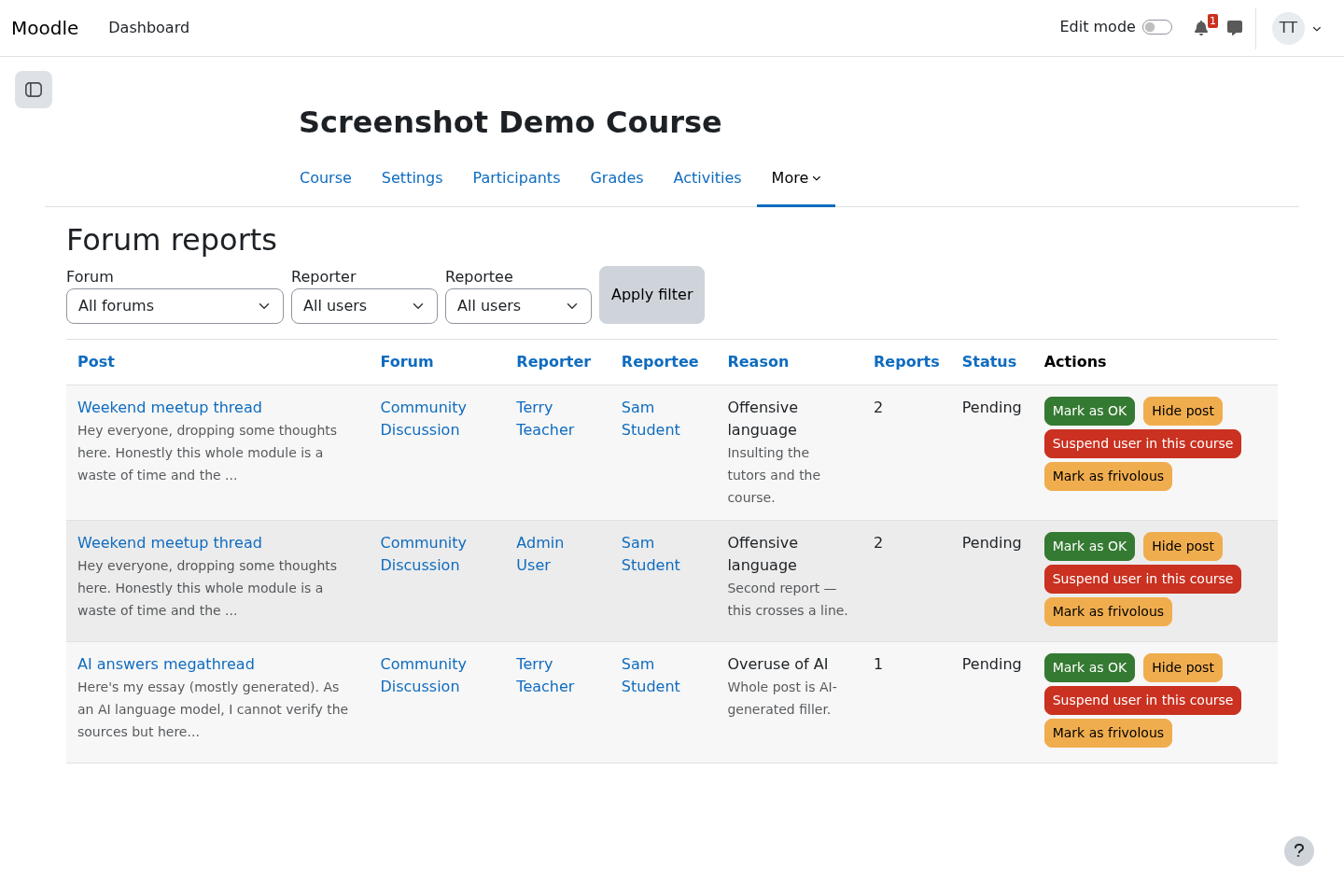This screenshot has width=1344, height=896.
Task: Mark as OK for Terry's Weekend meetup report
Action: click(1089, 412)
